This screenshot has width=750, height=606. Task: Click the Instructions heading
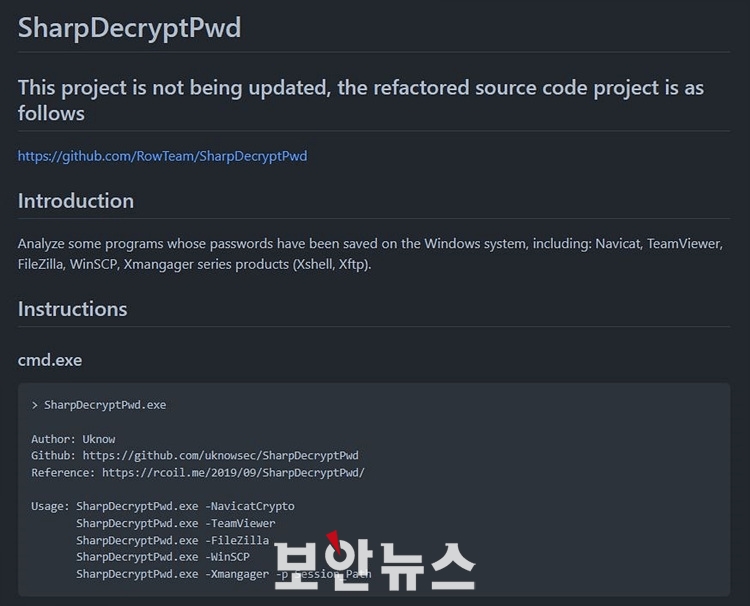(x=72, y=309)
